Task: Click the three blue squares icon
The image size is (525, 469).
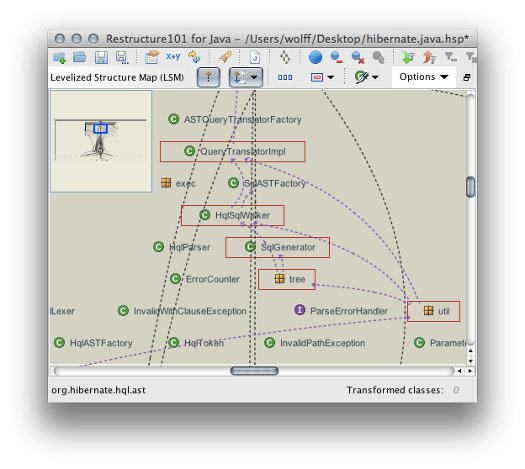Action: point(285,77)
